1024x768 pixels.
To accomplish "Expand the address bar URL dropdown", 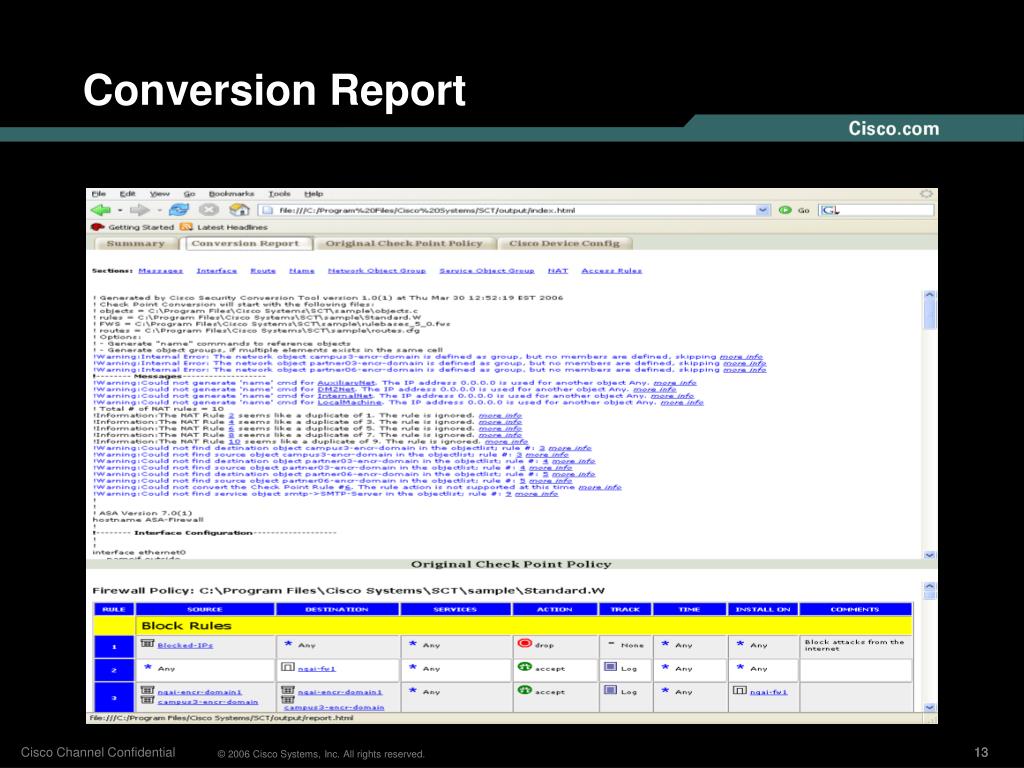I will (762, 210).
